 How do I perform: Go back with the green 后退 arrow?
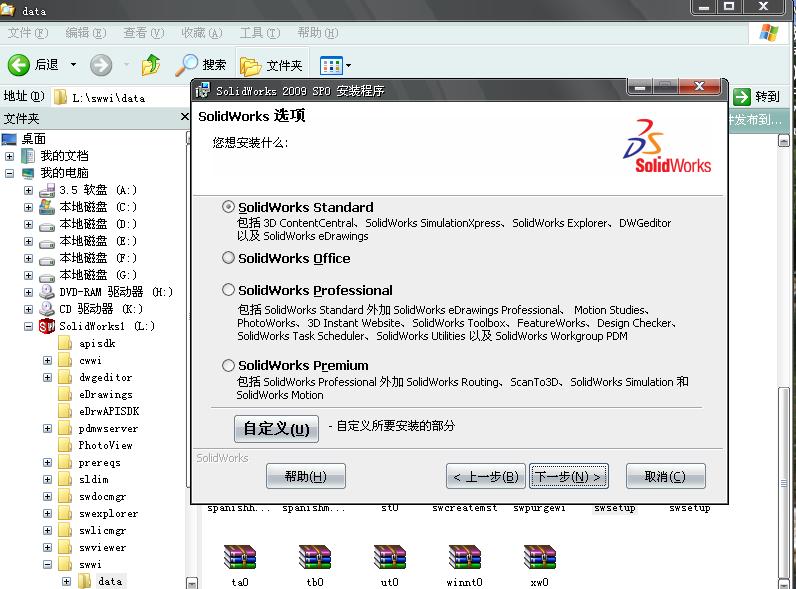coord(19,65)
